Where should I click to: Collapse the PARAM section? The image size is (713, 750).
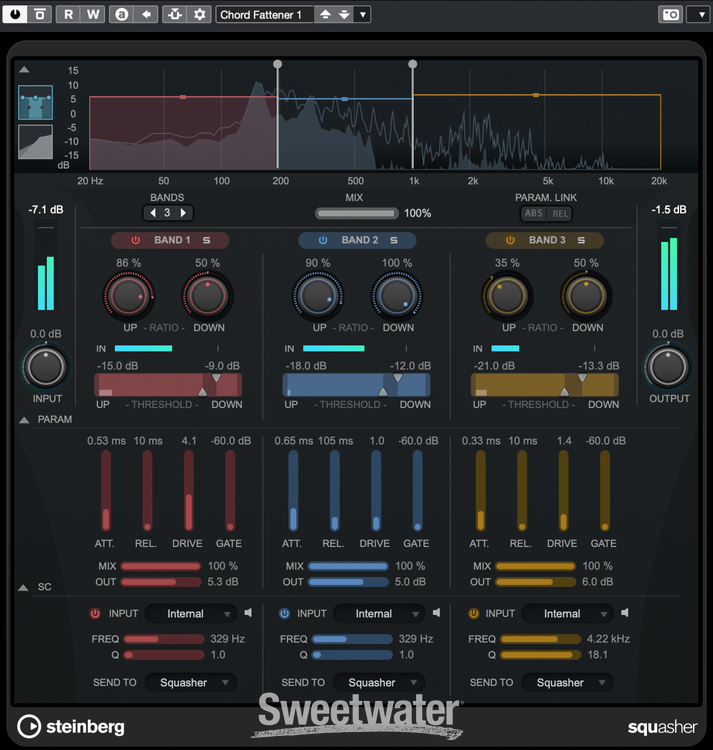coord(24,420)
